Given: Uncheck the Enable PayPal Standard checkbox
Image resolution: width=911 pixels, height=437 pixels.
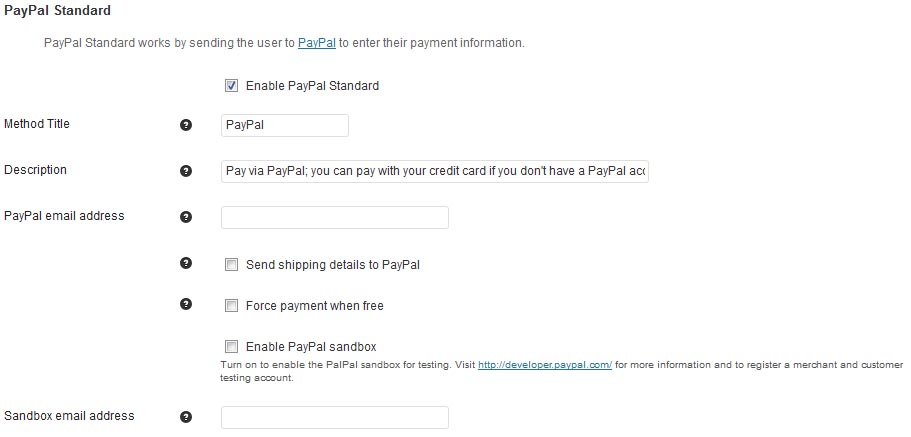Looking at the screenshot, I should pyautogui.click(x=231, y=86).
